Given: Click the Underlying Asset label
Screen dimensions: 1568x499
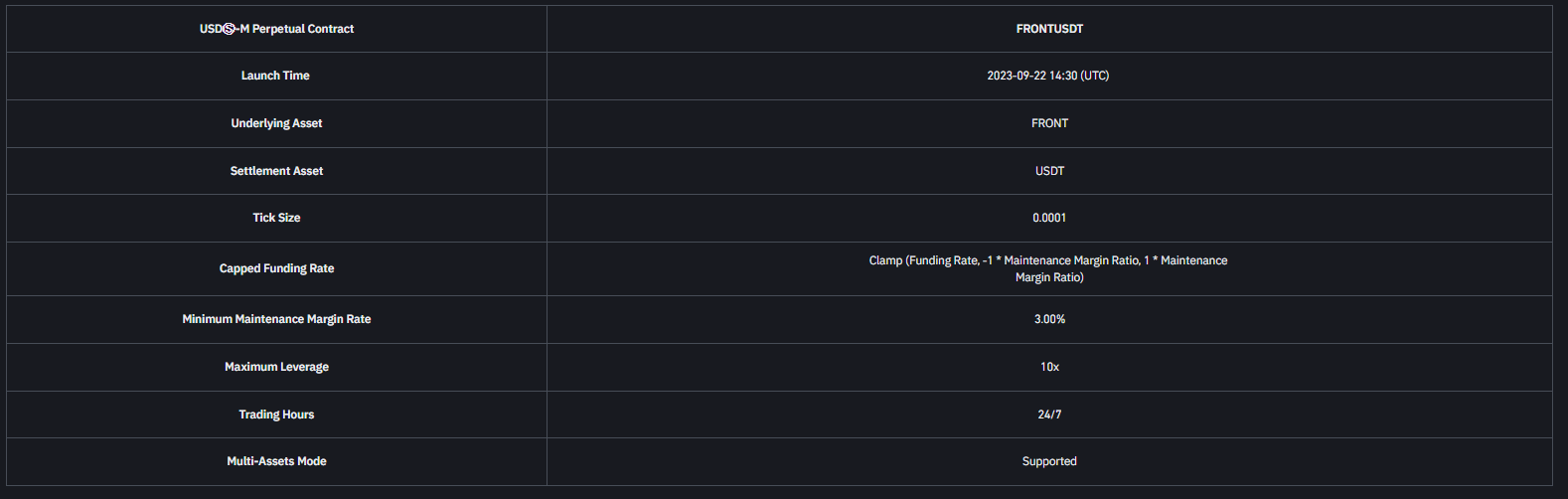Looking at the screenshot, I should pos(276,123).
